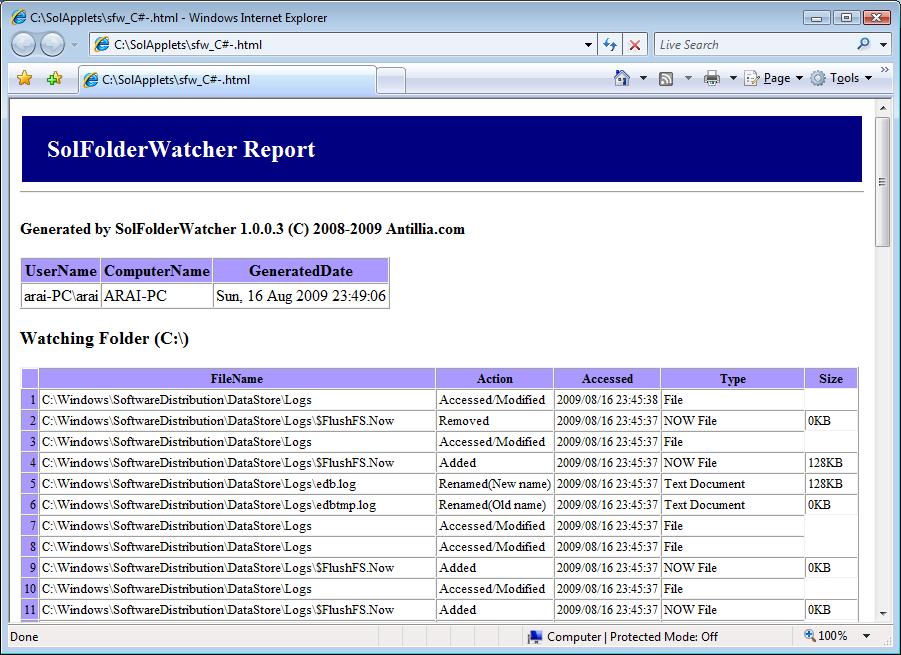Click the row number '10' cell
901x655 pixels.
pos(30,589)
